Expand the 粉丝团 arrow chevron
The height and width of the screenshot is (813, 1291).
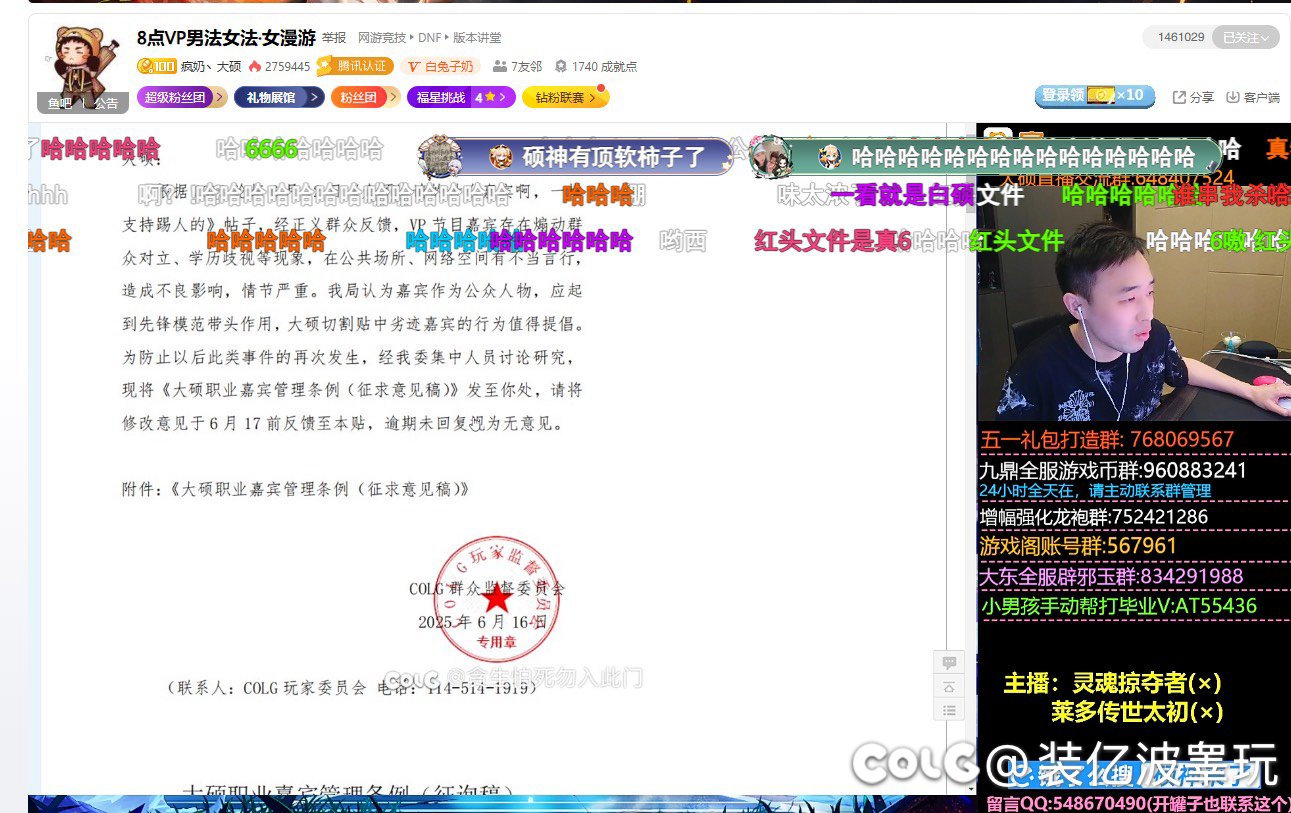point(391,97)
